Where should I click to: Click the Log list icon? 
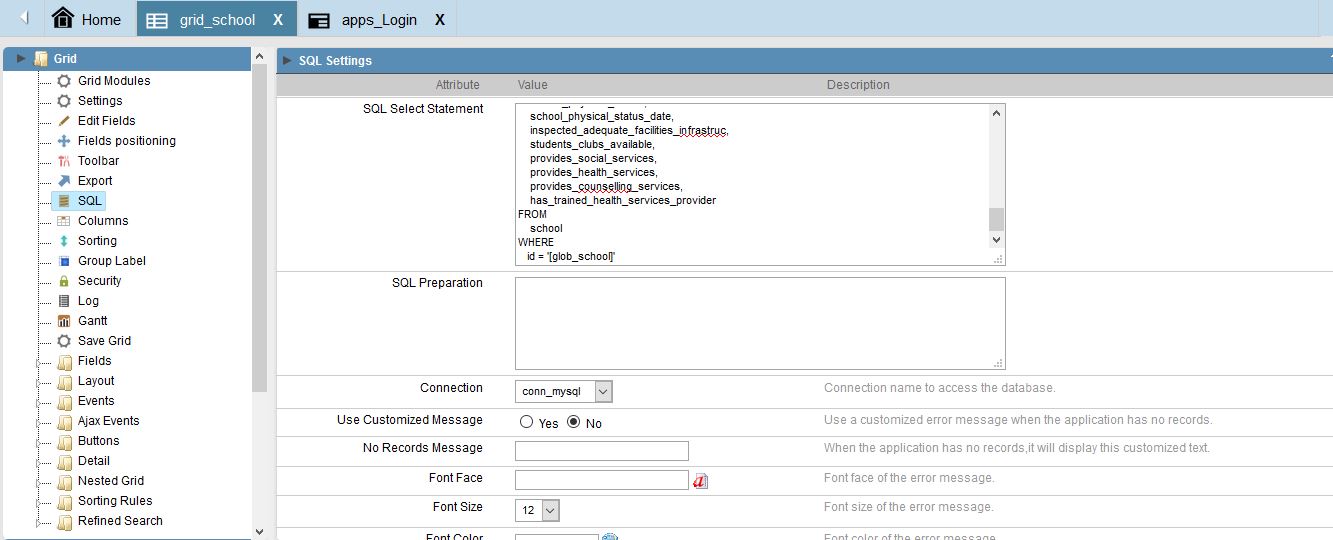click(64, 301)
